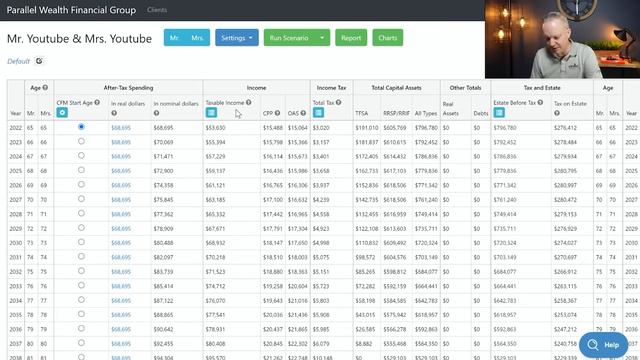The width and height of the screenshot is (640, 360).
Task: Open the Charts view
Action: [x=387, y=38]
